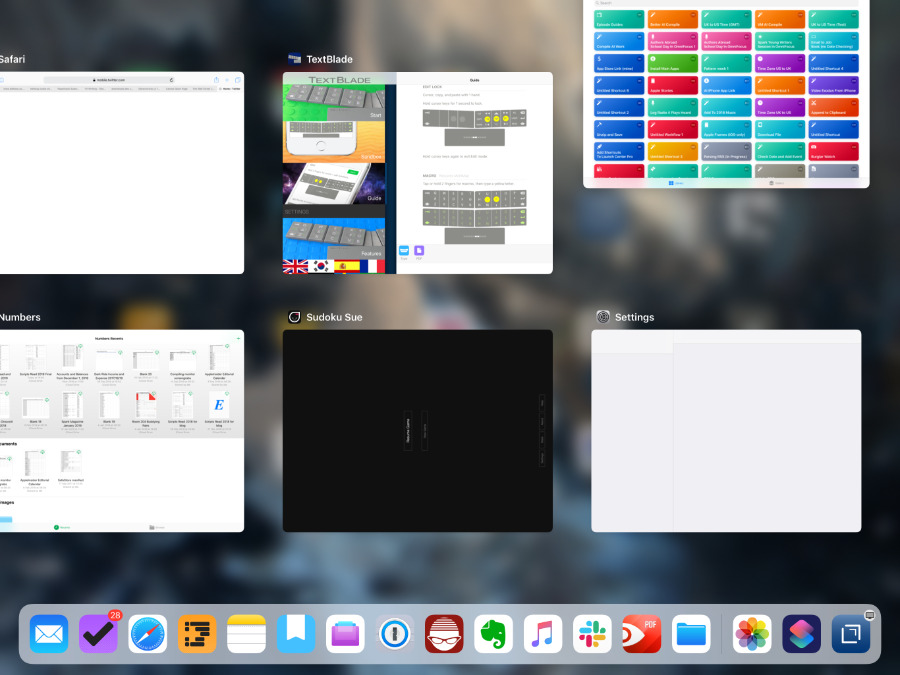
Task: Run the Install Main Apps shortcut
Action: pos(673,63)
